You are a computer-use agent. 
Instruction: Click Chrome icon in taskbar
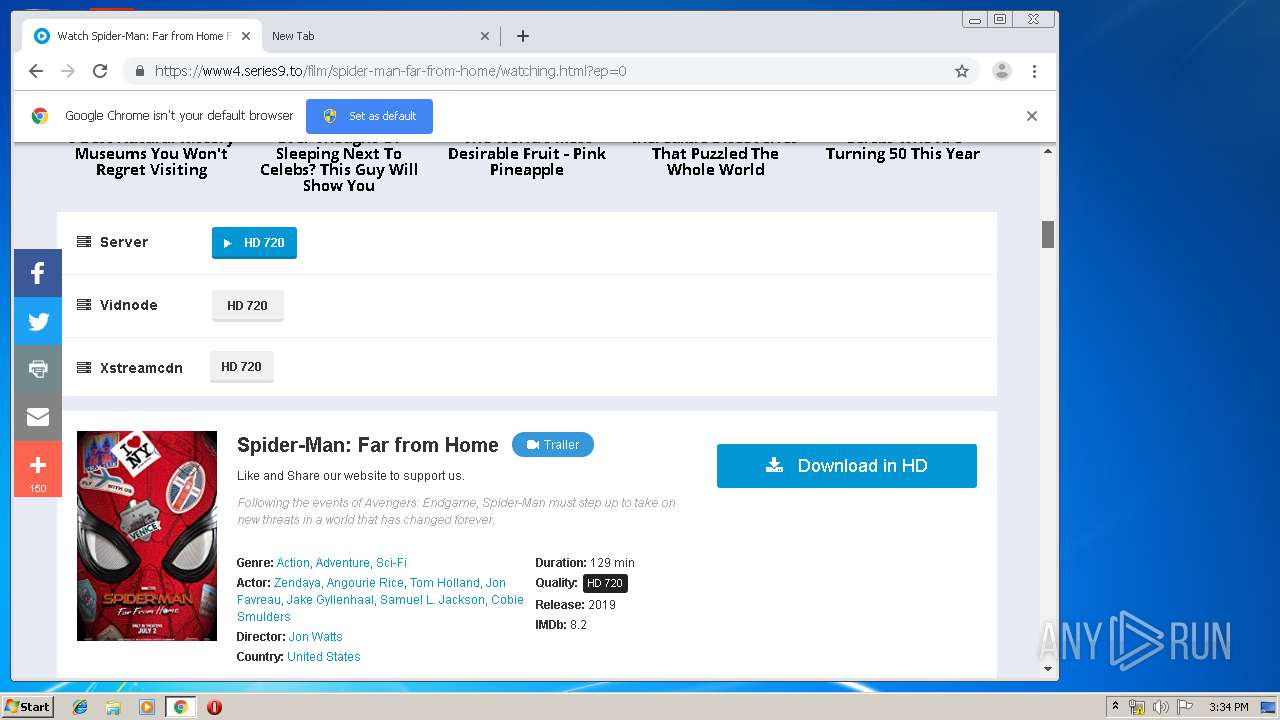coord(180,707)
